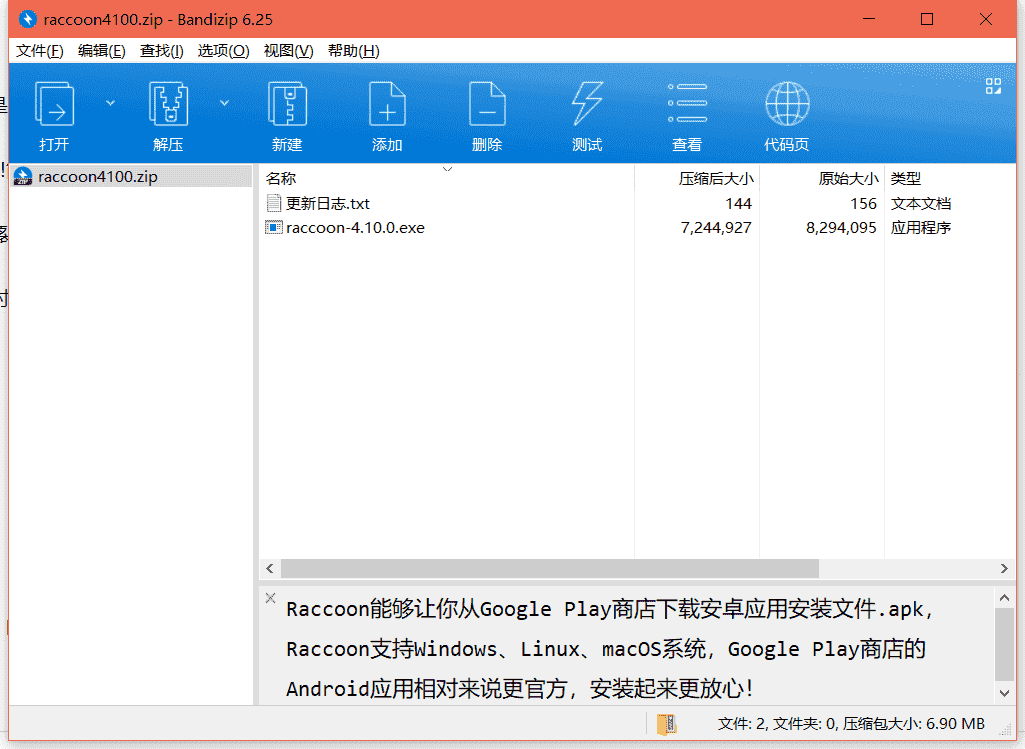Select the raccoon-4.10.0.exe file row

click(637, 228)
